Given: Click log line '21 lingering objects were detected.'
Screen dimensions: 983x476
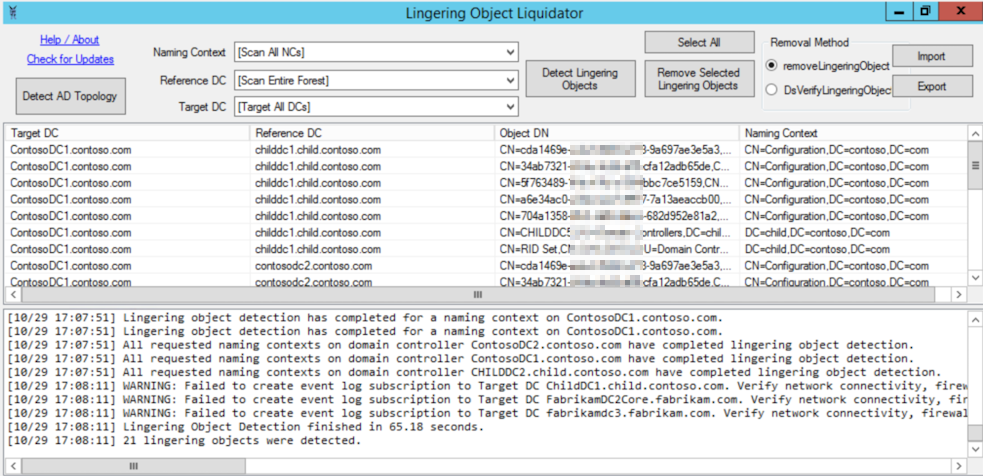Looking at the screenshot, I should (x=184, y=441).
